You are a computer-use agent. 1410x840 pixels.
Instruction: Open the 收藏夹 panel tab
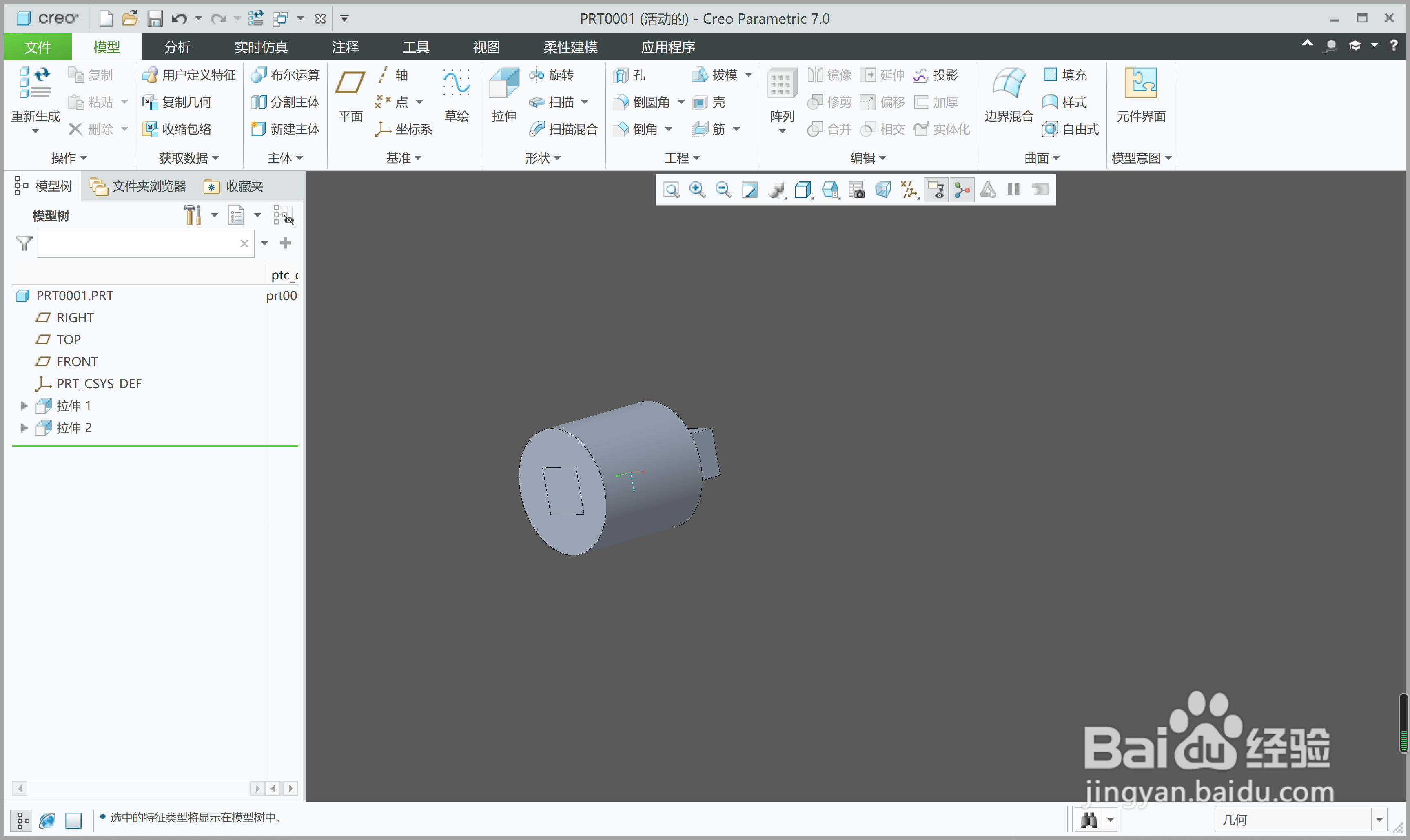(234, 186)
